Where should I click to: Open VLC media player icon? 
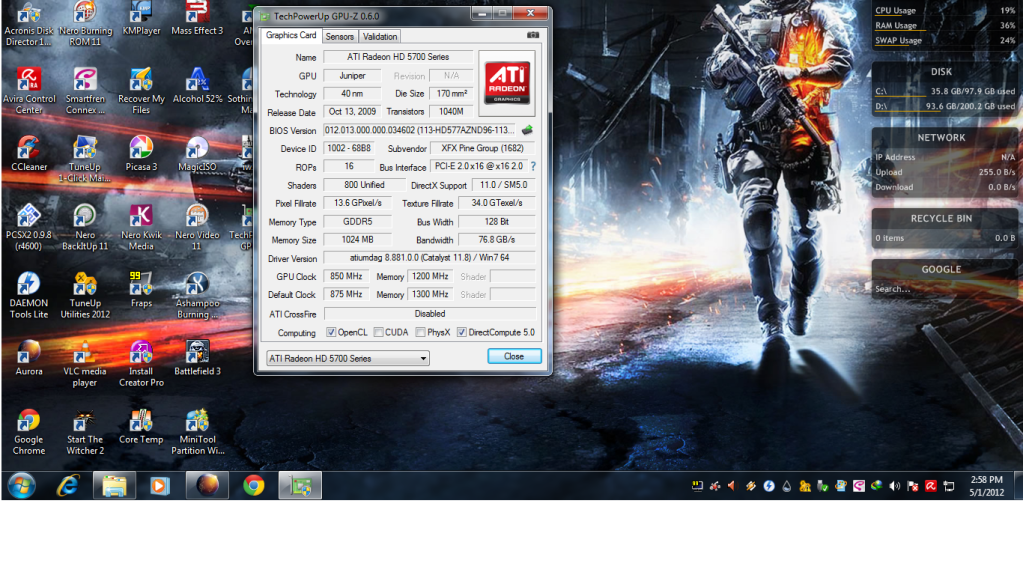[x=85, y=364]
